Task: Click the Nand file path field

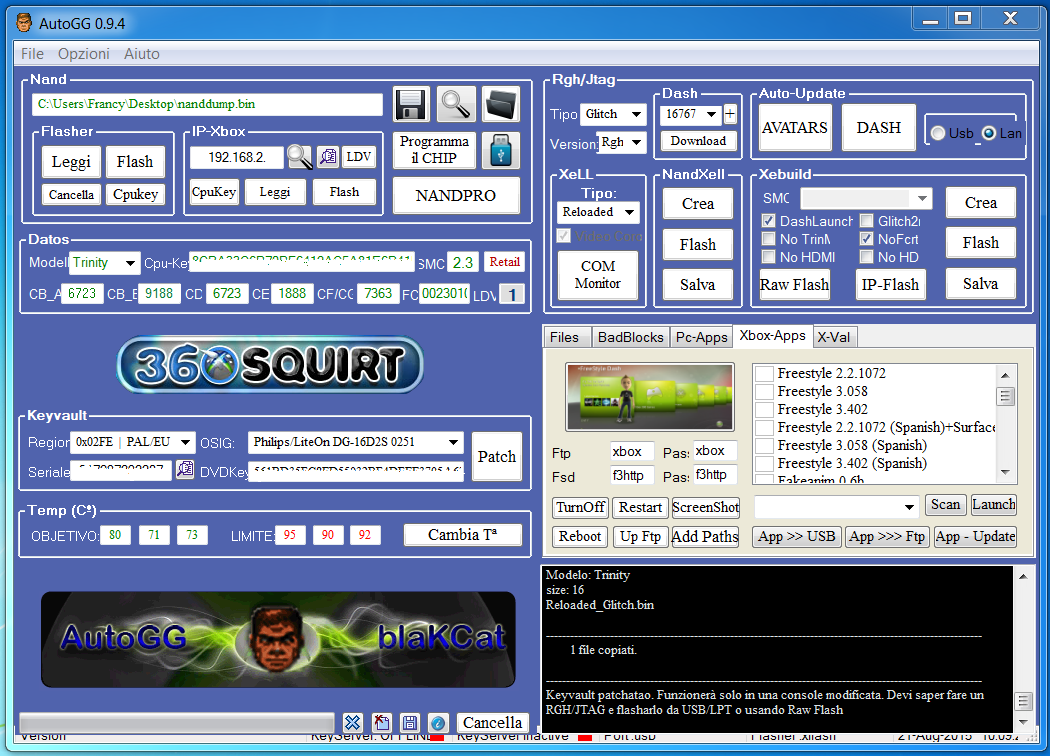Action: [x=208, y=104]
